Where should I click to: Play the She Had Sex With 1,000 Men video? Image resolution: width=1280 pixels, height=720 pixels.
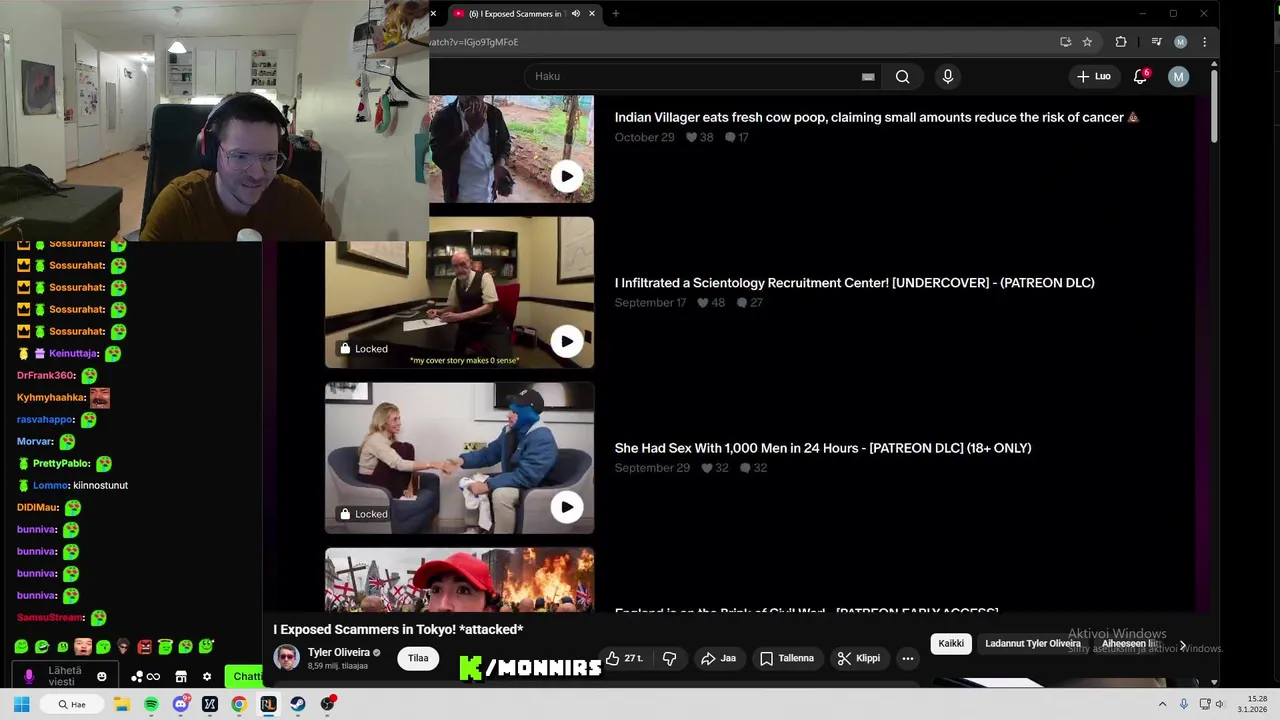[x=567, y=507]
